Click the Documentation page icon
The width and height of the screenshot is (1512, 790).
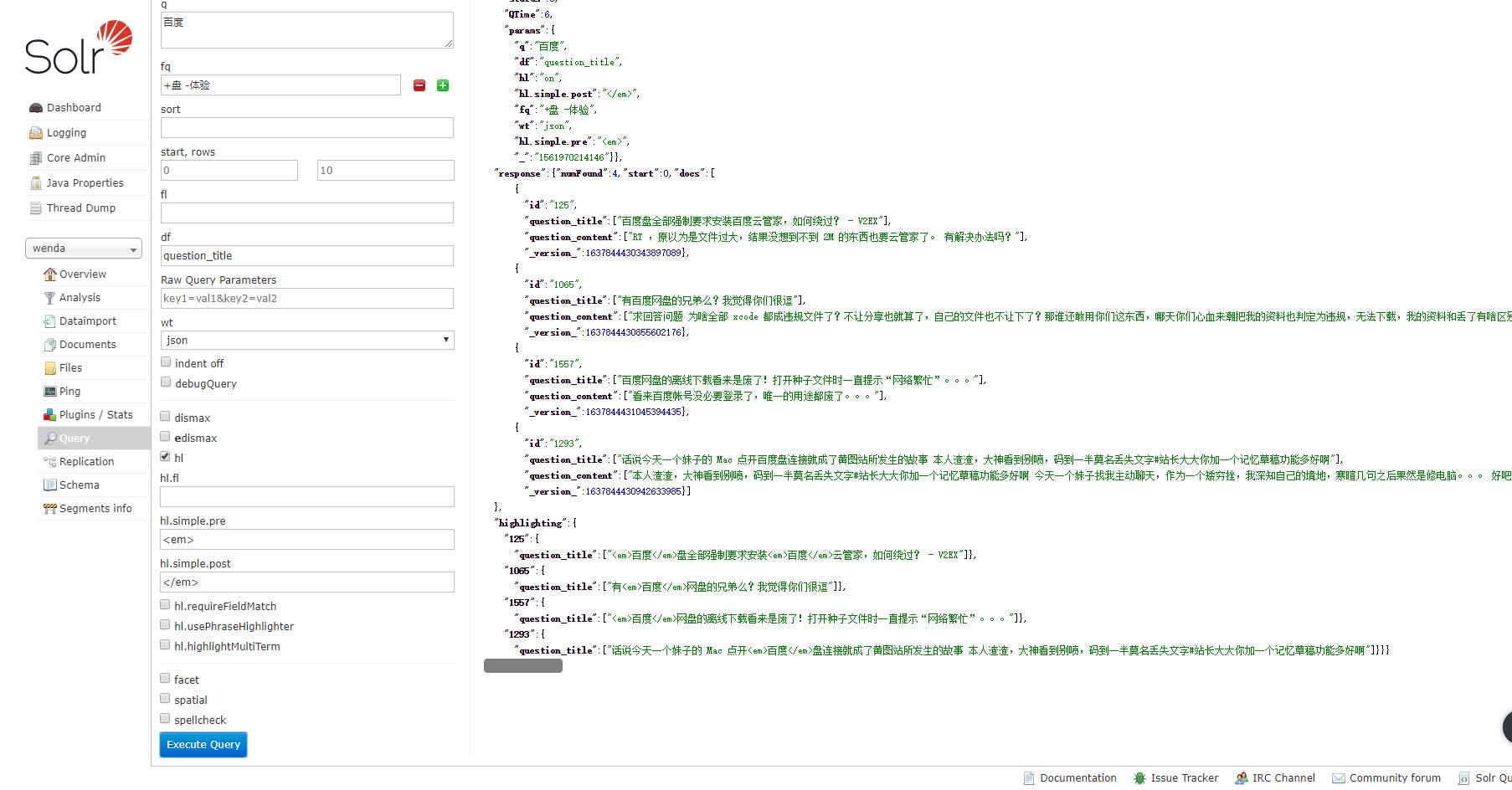(1029, 778)
